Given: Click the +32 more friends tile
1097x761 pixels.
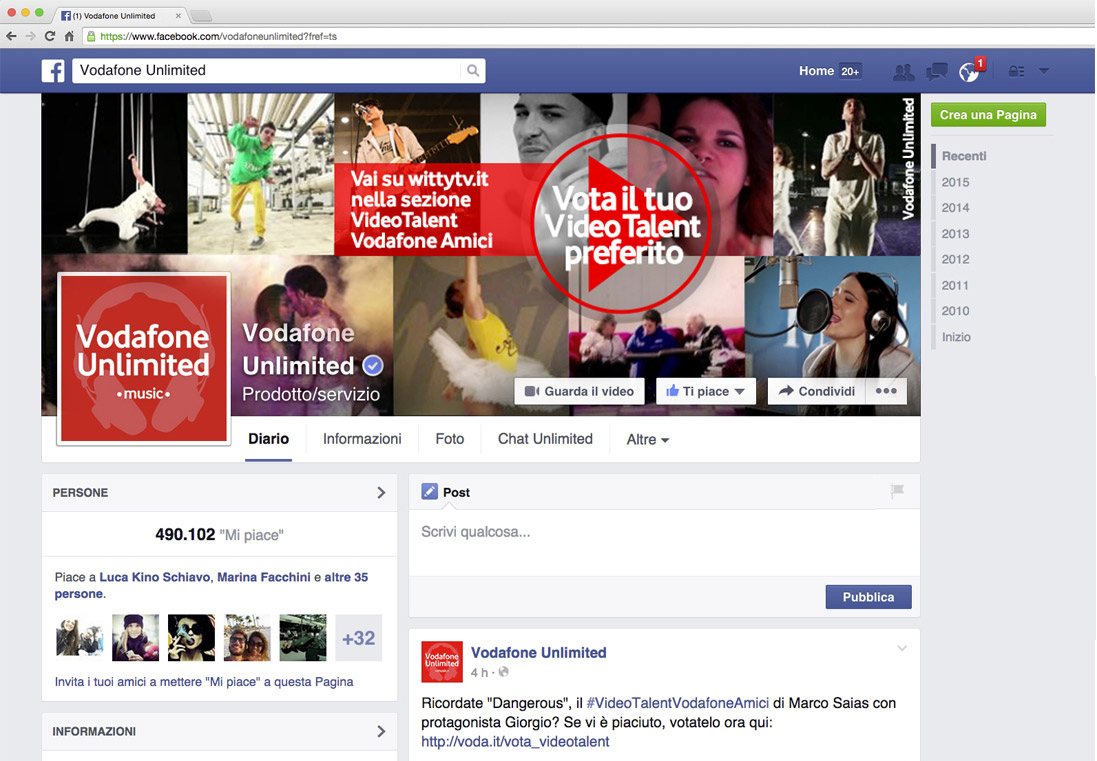Looking at the screenshot, I should click(x=358, y=638).
